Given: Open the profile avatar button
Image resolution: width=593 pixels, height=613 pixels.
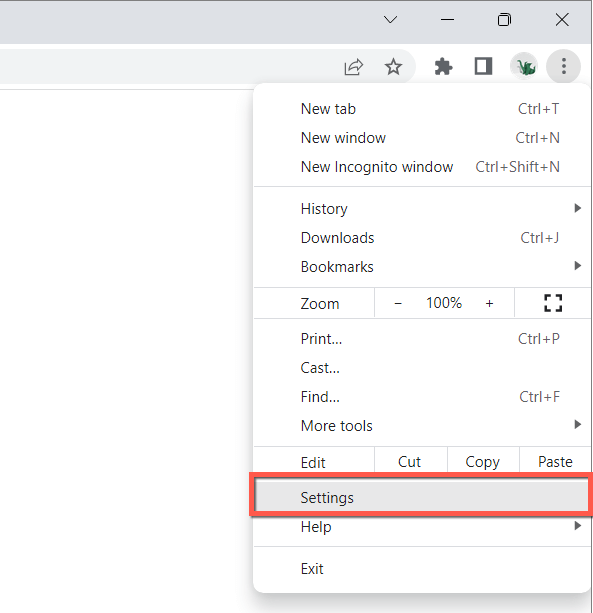Looking at the screenshot, I should (524, 66).
